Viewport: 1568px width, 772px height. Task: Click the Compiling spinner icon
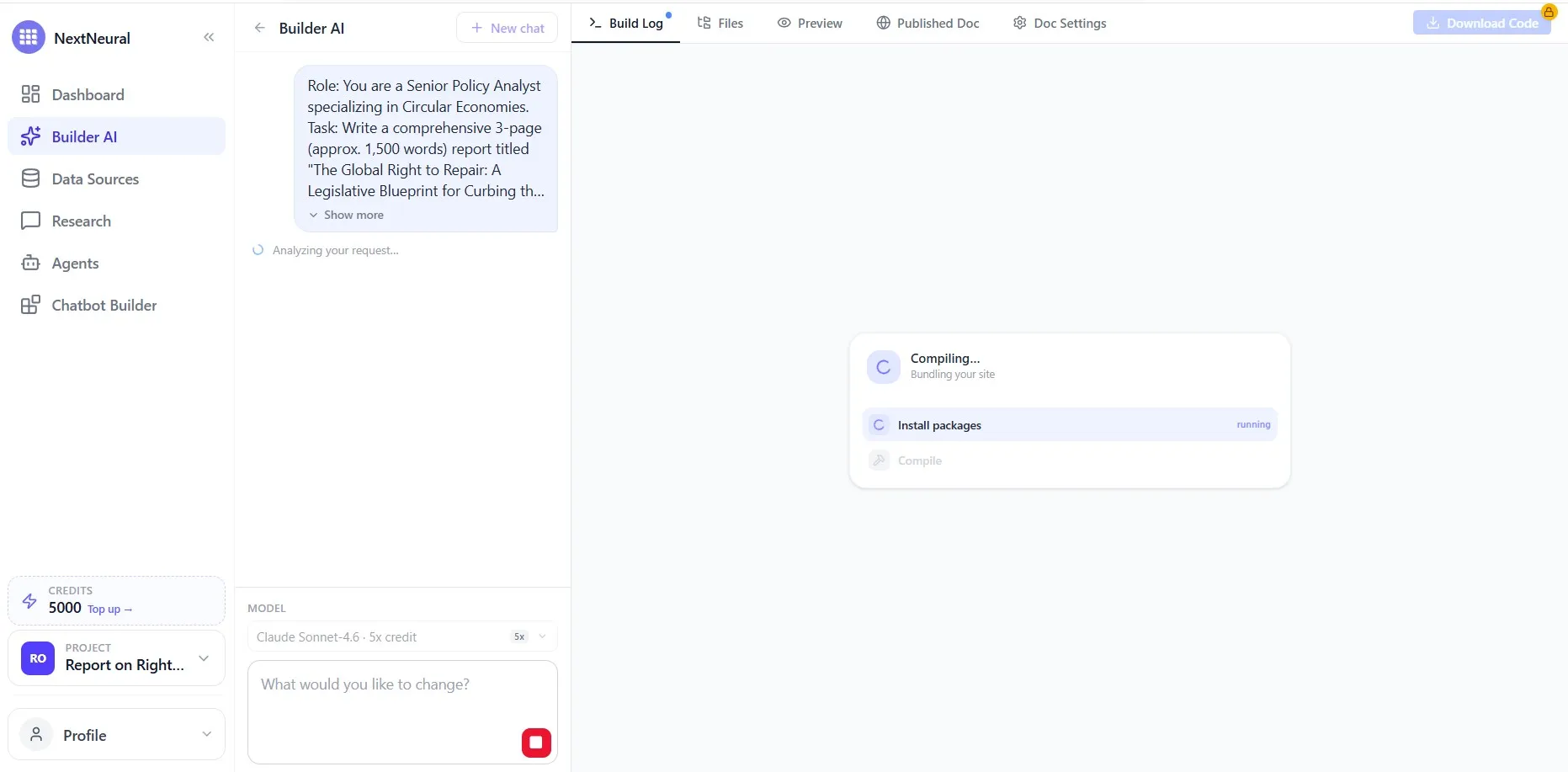coord(884,367)
